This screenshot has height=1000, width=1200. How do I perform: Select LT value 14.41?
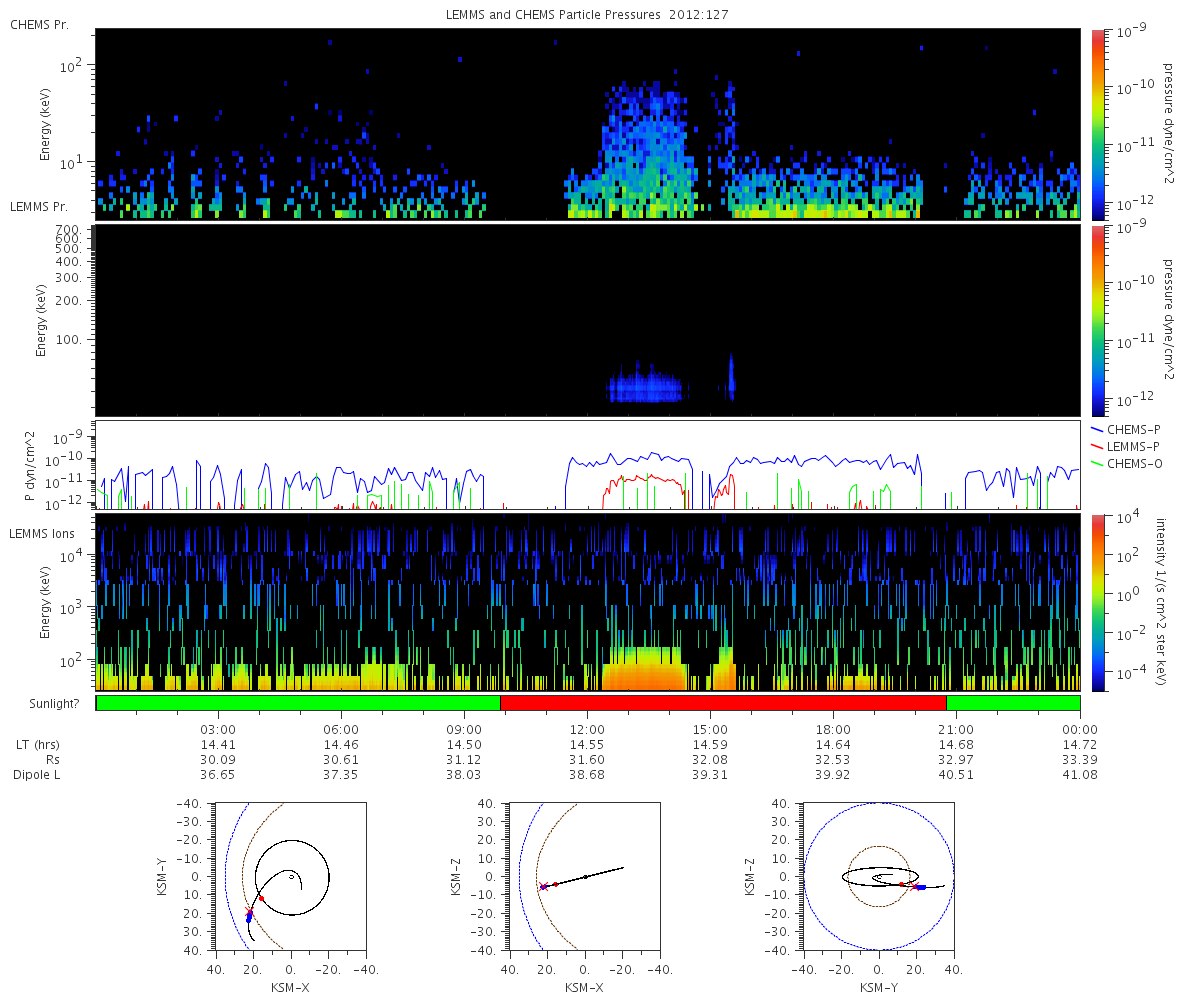[218, 745]
